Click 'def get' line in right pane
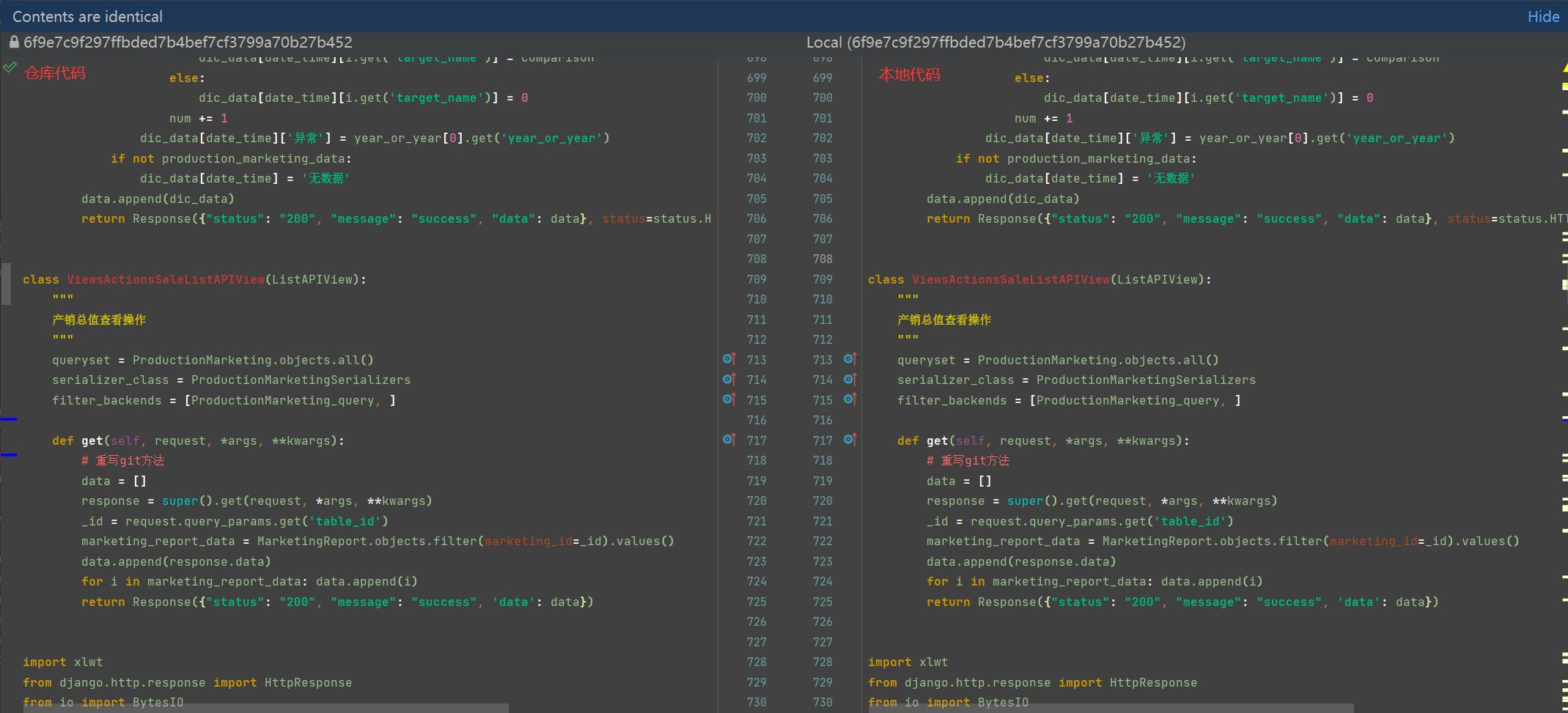Viewport: 1568px width, 713px height. point(1043,440)
